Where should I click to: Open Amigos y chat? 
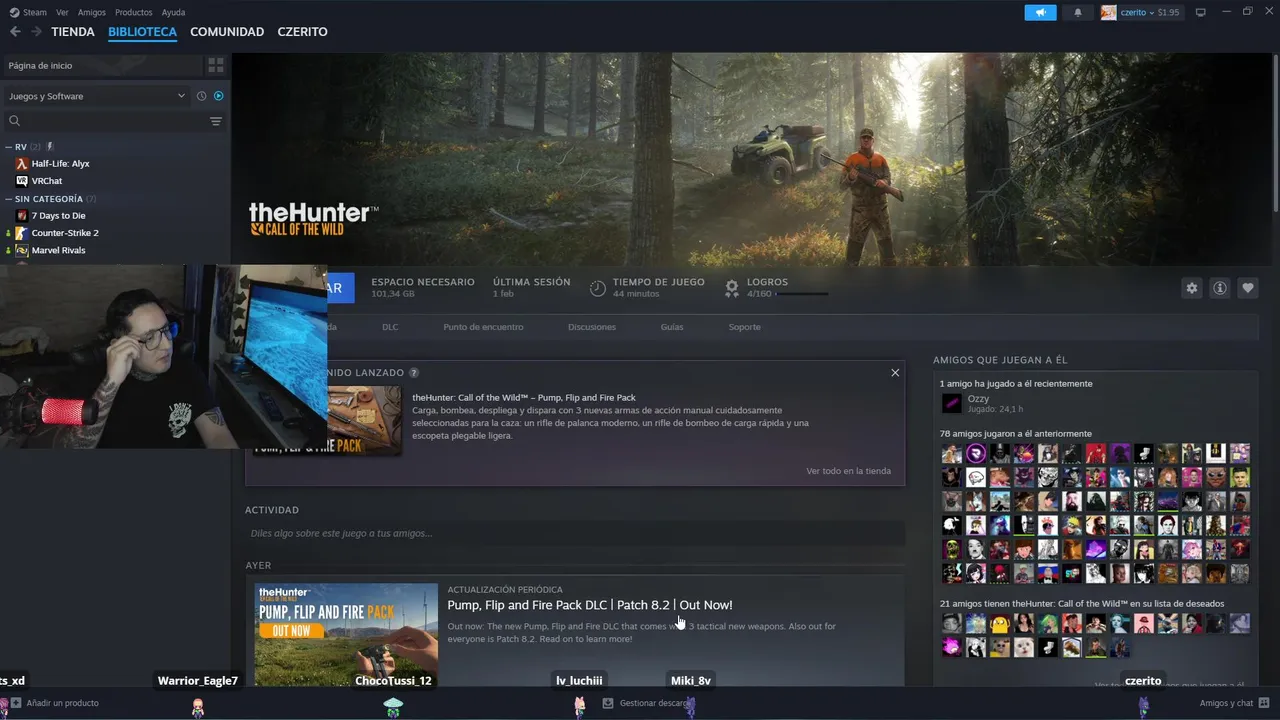pos(1226,703)
